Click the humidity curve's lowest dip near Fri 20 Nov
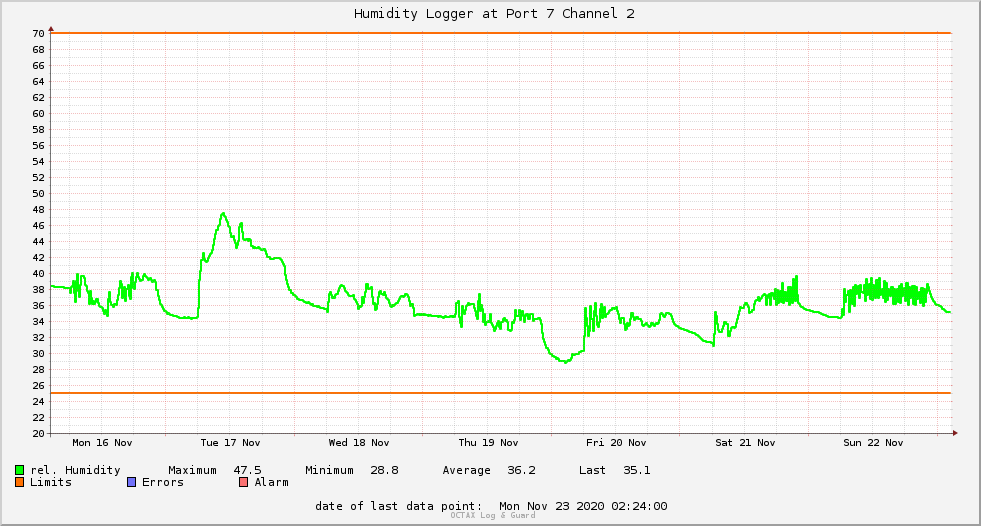Viewport: 981px width, 526px height. point(564,362)
